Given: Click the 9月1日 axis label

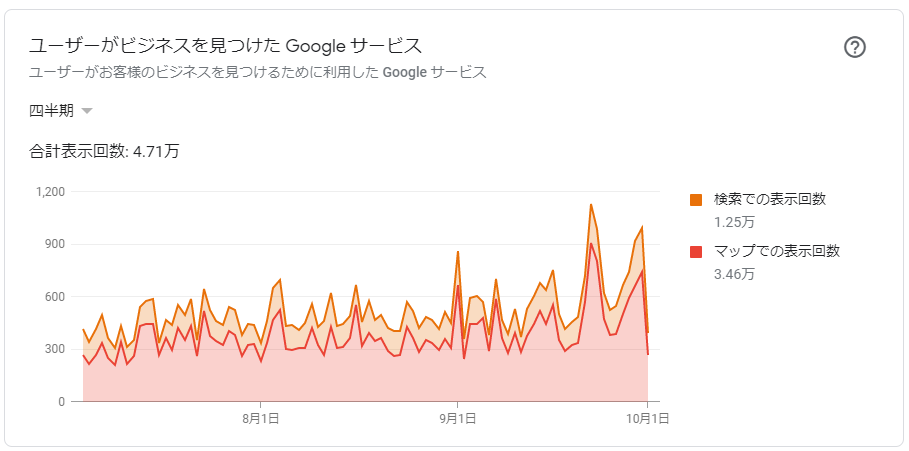Looking at the screenshot, I should point(458,419).
